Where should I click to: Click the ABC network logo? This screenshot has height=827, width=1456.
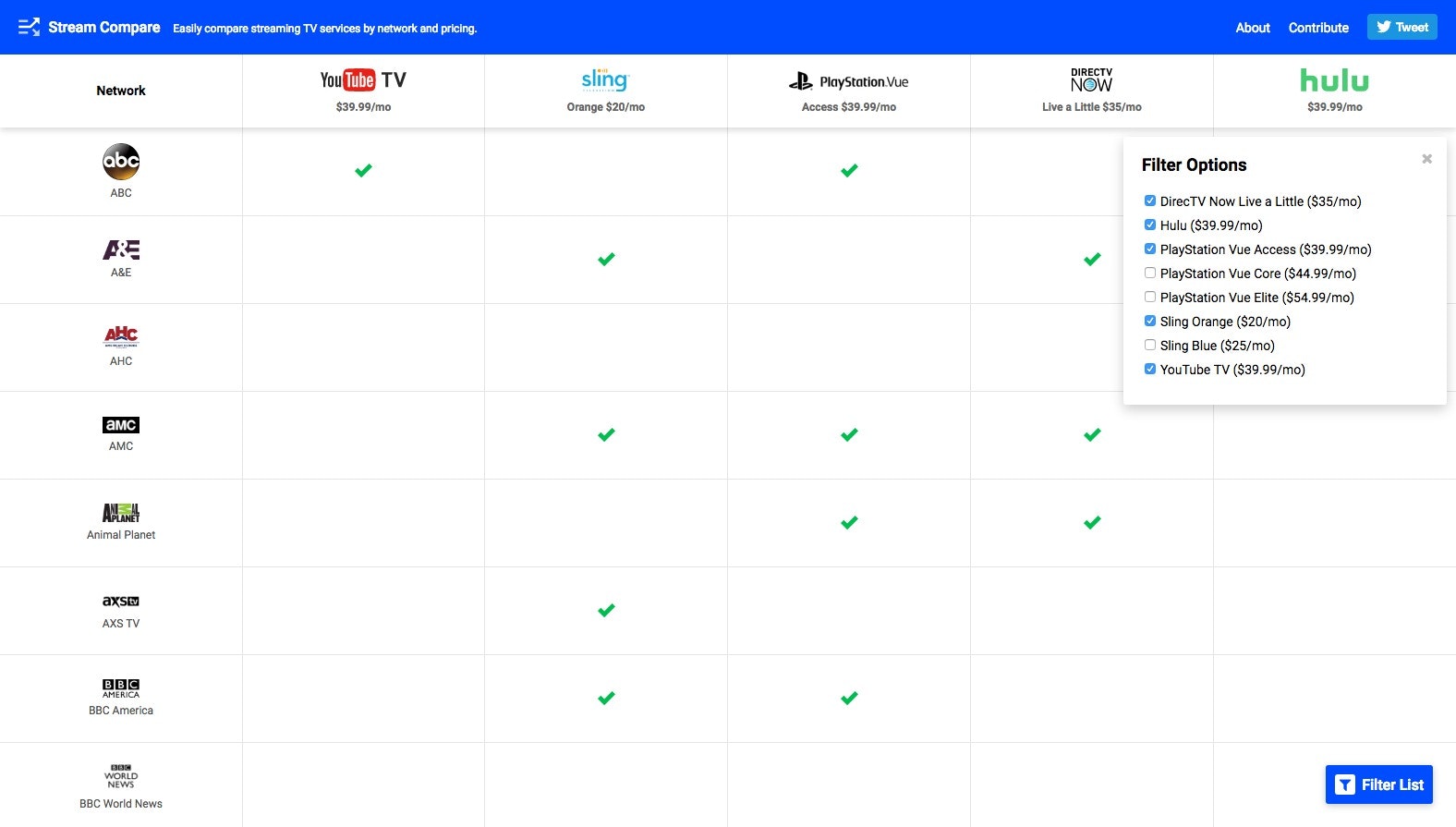pos(121,162)
